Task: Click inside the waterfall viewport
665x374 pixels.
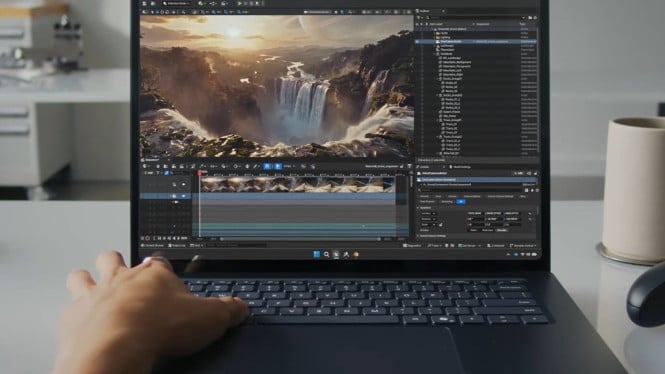Action: (x=277, y=86)
